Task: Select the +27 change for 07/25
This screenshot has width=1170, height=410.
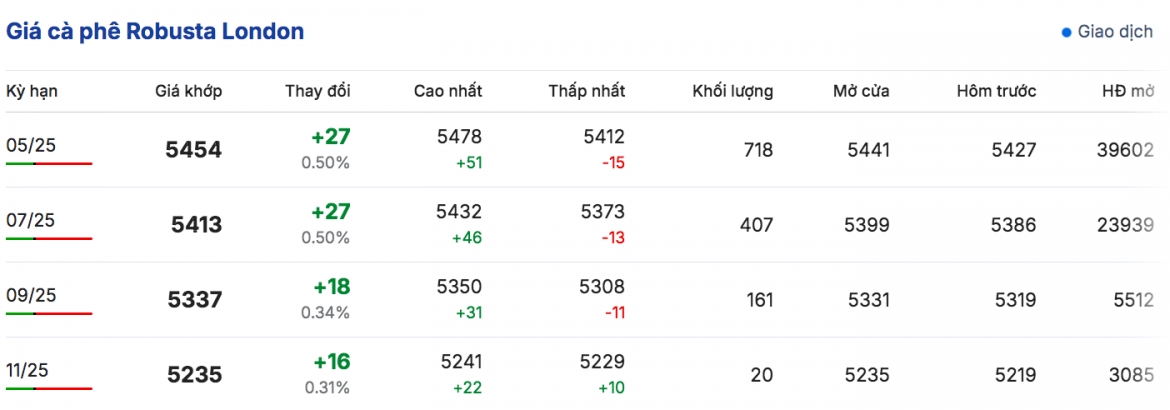Action: [331, 212]
